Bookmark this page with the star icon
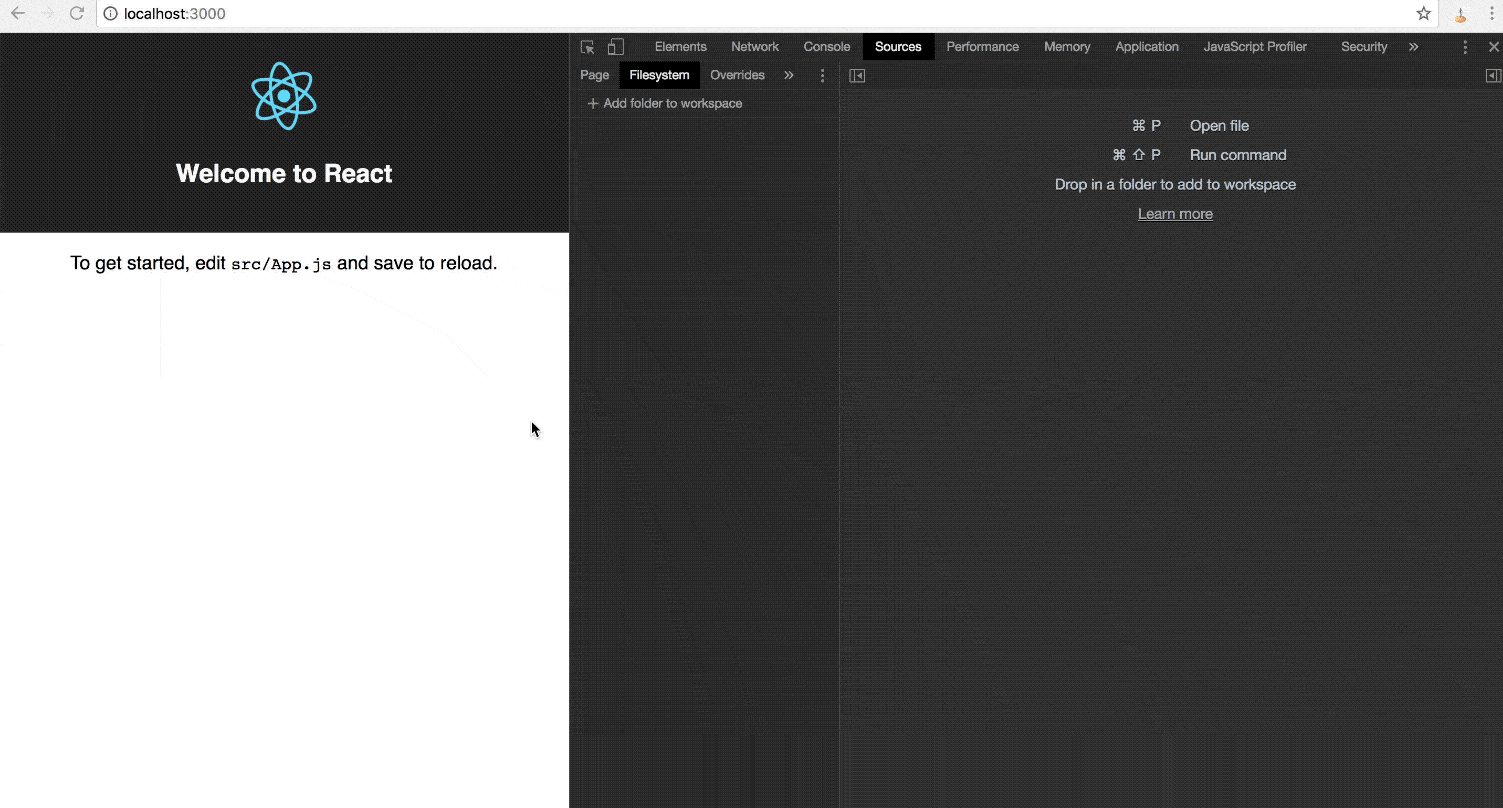 [x=1424, y=14]
